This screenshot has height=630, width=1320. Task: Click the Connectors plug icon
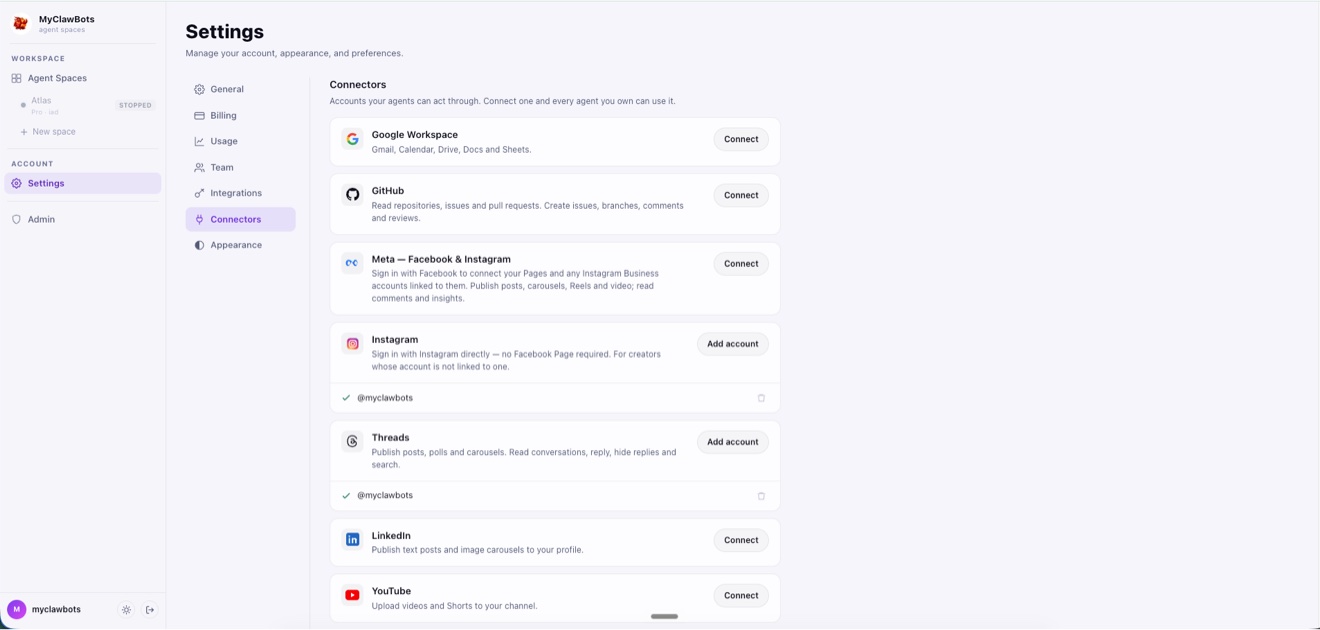199,219
